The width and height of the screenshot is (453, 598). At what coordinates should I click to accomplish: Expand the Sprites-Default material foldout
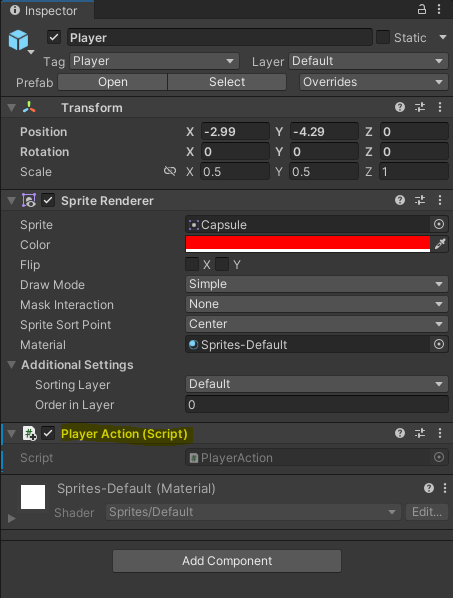[11, 518]
